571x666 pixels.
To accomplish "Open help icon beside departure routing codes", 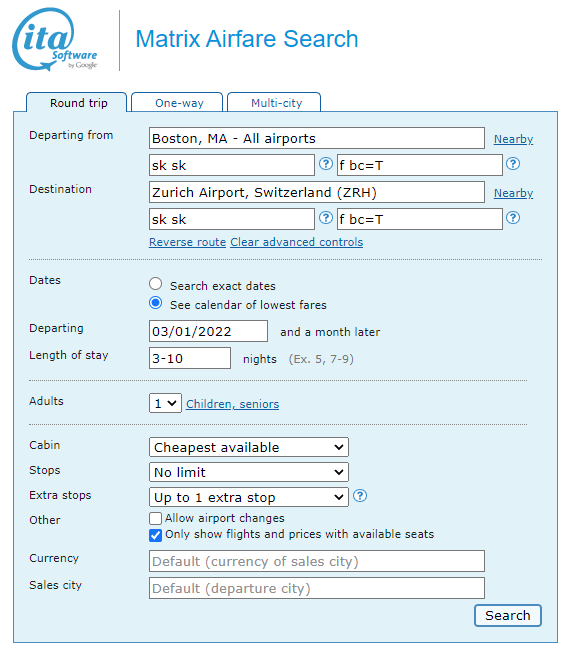I will [326, 164].
